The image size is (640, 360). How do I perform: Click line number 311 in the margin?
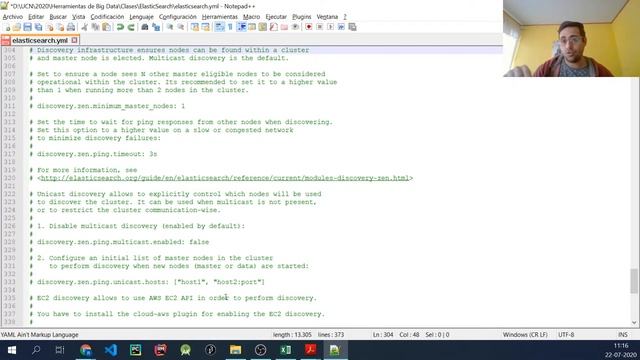point(9,106)
